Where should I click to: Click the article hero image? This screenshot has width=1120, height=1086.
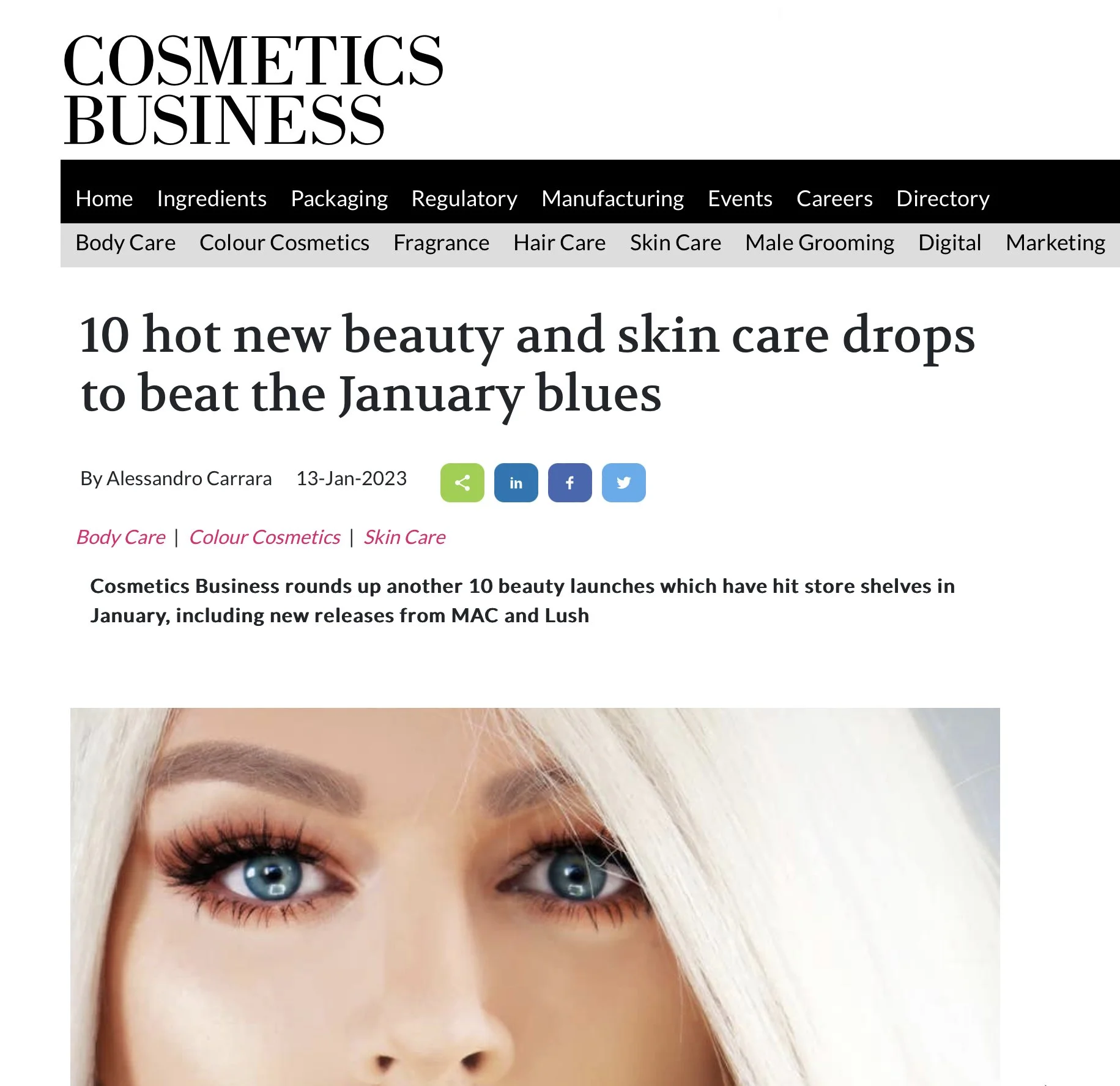[x=535, y=896]
